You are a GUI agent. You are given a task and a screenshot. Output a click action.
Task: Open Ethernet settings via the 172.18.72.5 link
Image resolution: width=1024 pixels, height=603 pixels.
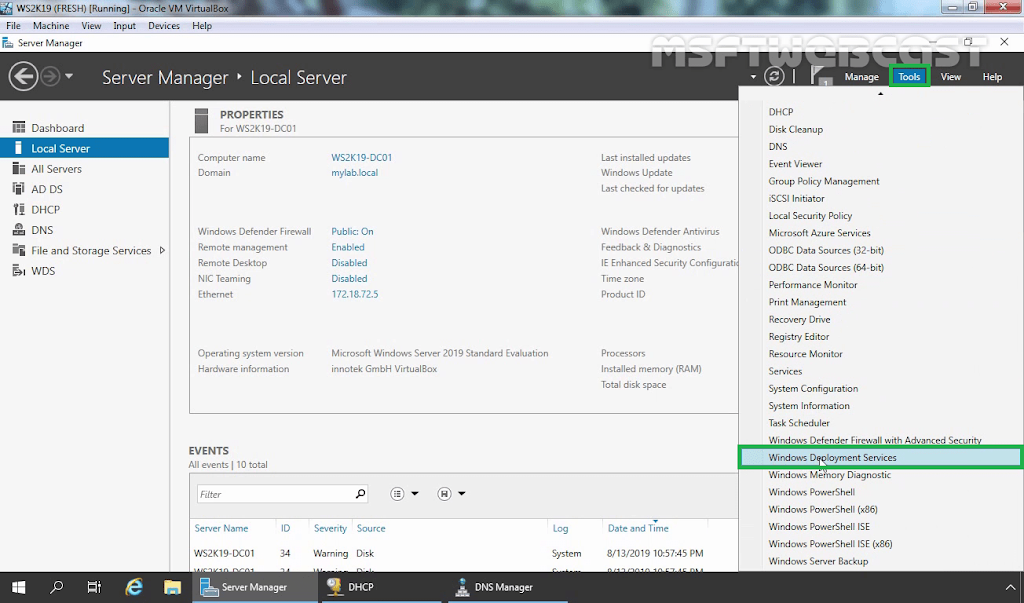354,294
